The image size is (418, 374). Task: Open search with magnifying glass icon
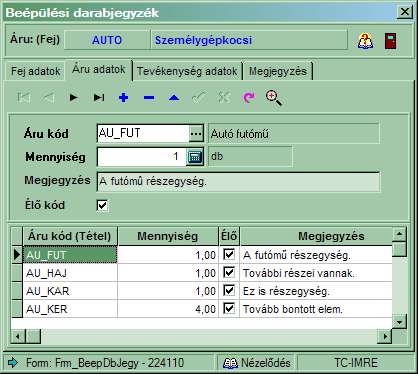274,98
